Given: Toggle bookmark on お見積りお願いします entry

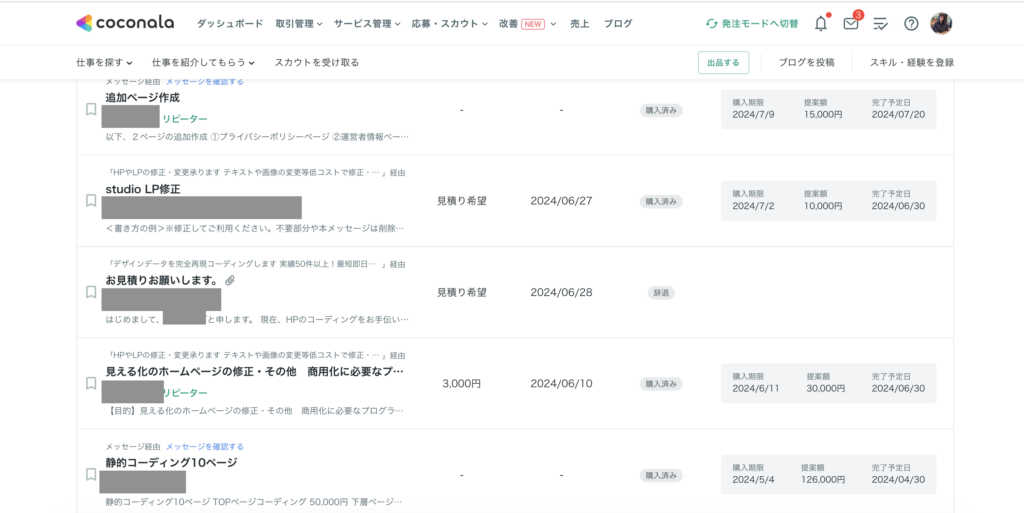Looking at the screenshot, I should (91, 292).
